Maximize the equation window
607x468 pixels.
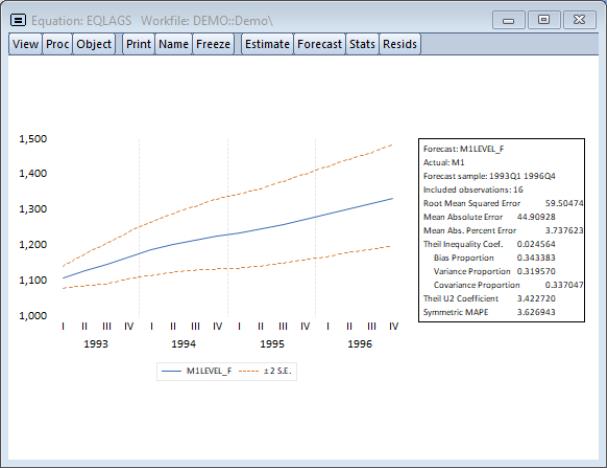coord(543,20)
